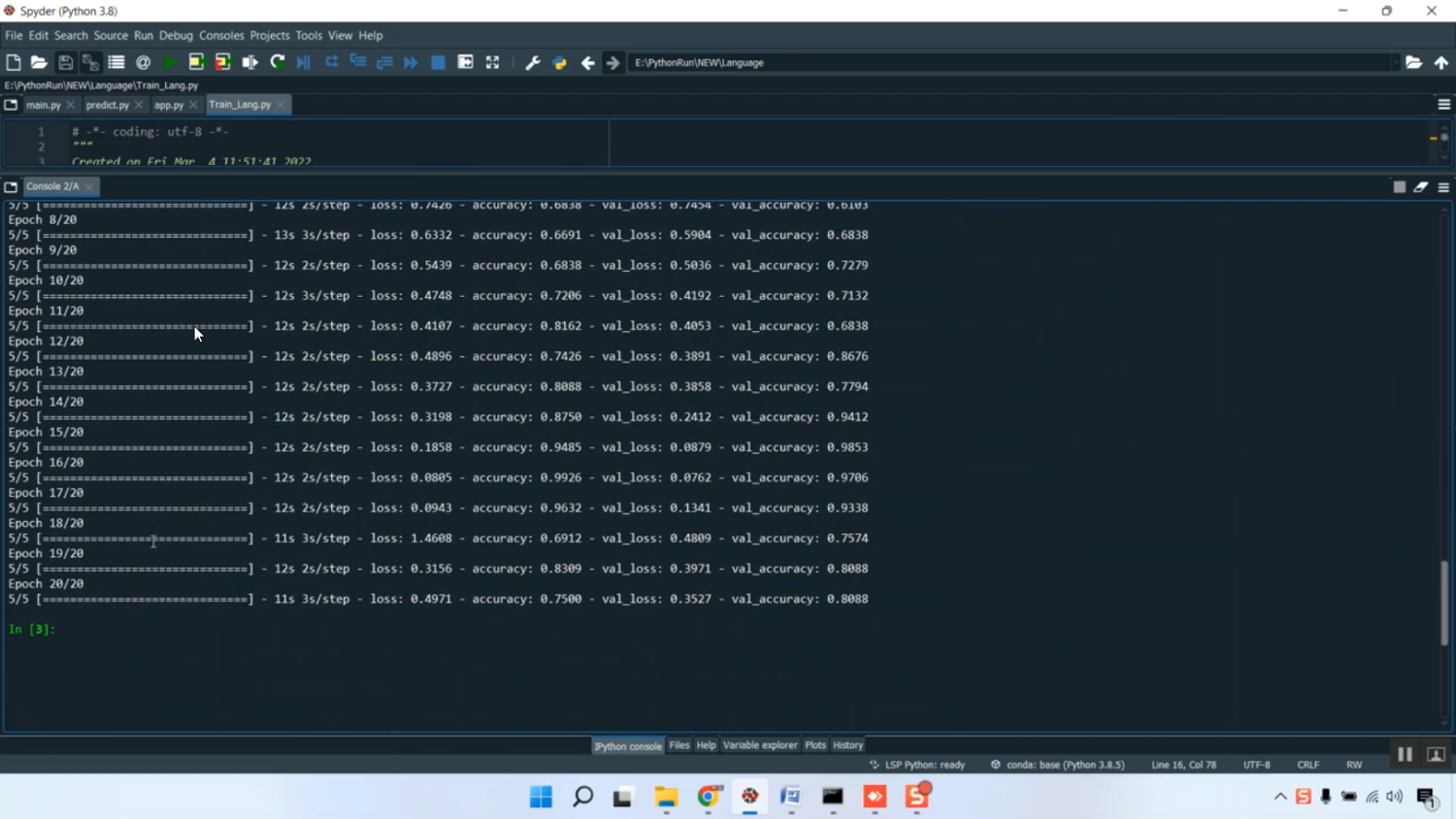Open the Consoles menu
This screenshot has width=1456, height=819.
[x=221, y=36]
